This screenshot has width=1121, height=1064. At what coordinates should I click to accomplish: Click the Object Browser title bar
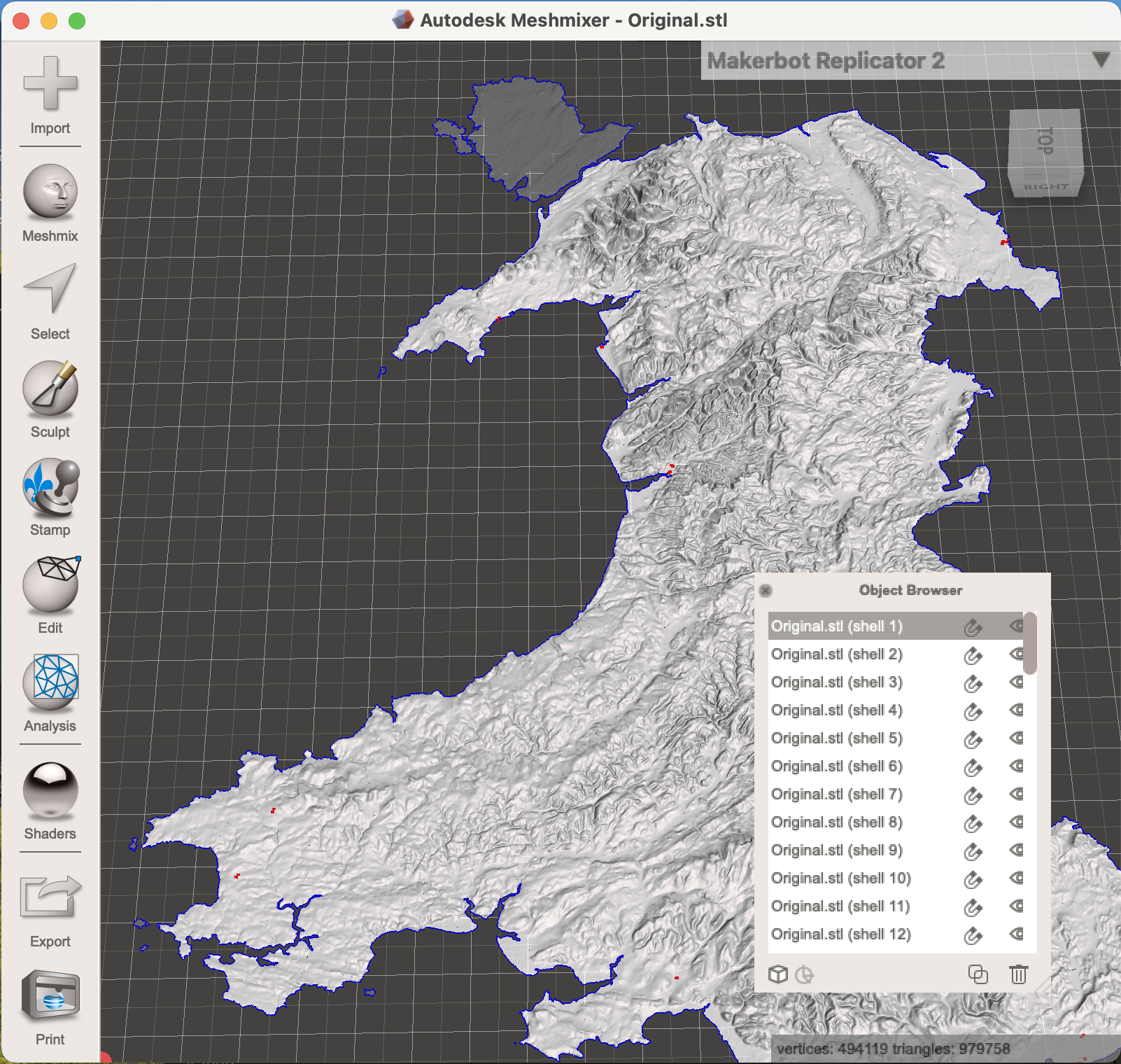pyautogui.click(x=910, y=590)
